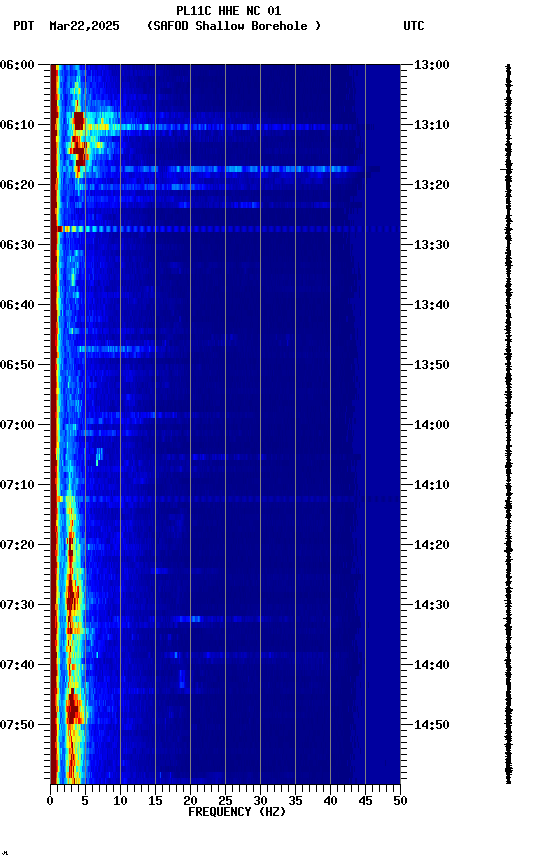Click the 07:10 PDT time label

coord(17,485)
